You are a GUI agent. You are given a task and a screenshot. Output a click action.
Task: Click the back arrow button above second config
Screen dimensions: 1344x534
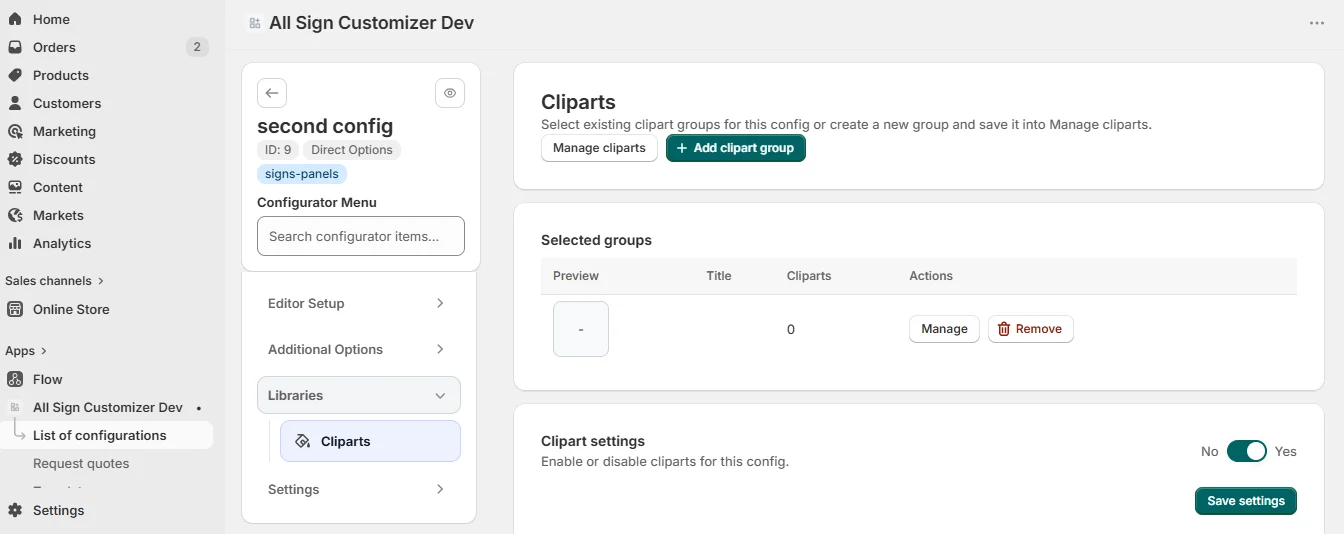point(272,93)
